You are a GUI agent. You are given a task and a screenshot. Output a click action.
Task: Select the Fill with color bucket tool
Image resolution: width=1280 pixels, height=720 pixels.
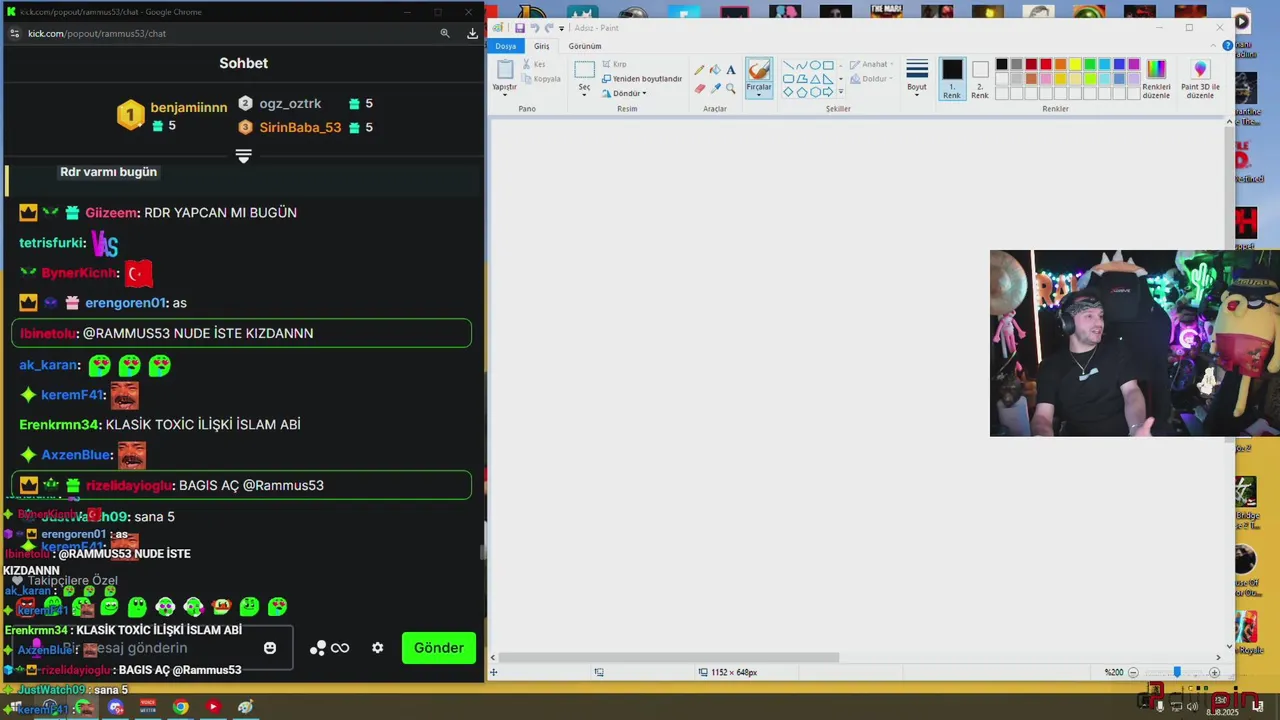click(x=715, y=70)
